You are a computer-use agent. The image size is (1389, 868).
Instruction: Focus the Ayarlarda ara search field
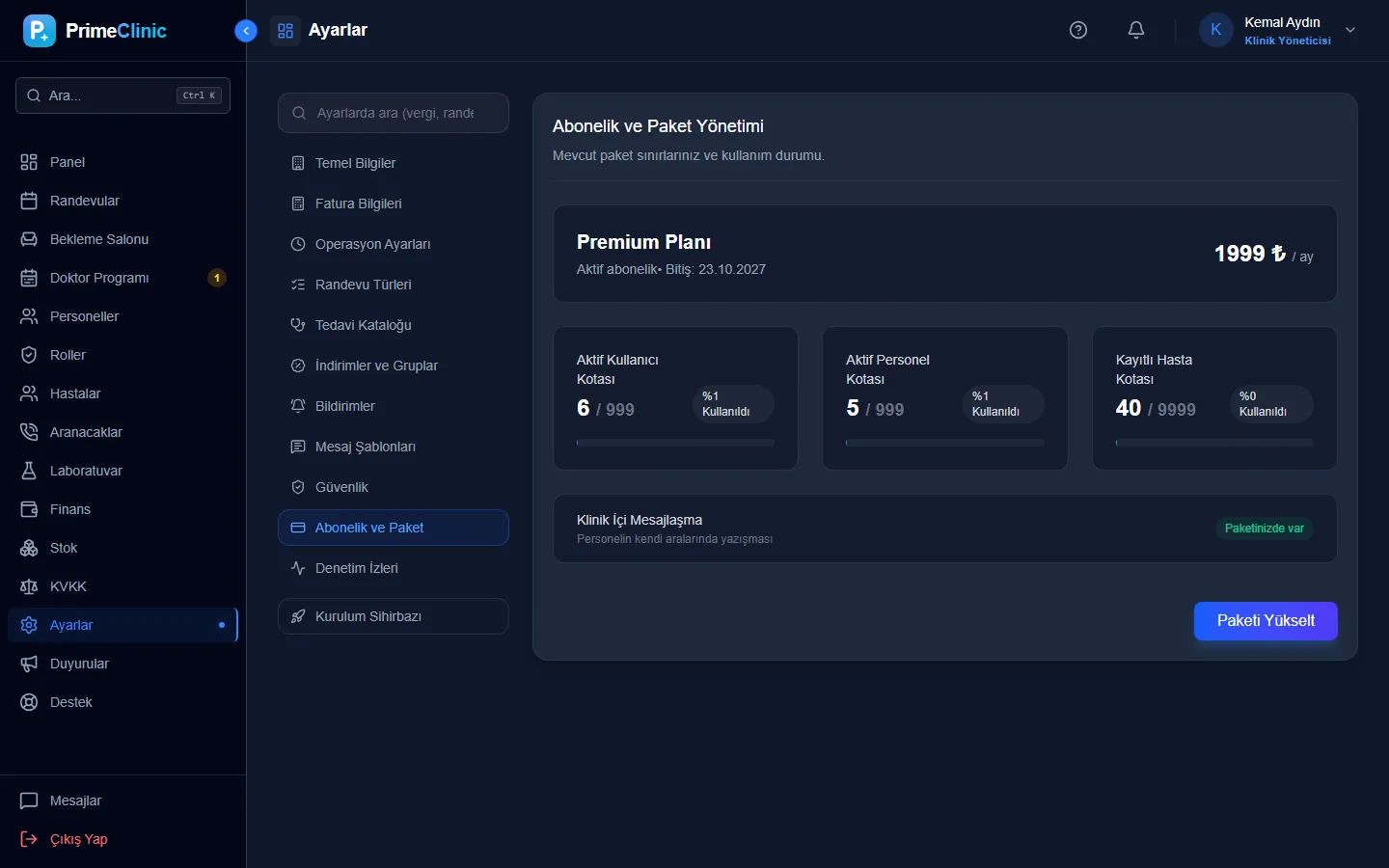click(394, 113)
